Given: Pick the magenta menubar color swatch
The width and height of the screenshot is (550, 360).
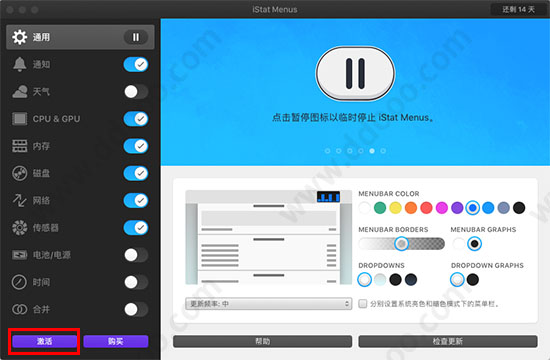Looking at the screenshot, I should click(442, 208).
